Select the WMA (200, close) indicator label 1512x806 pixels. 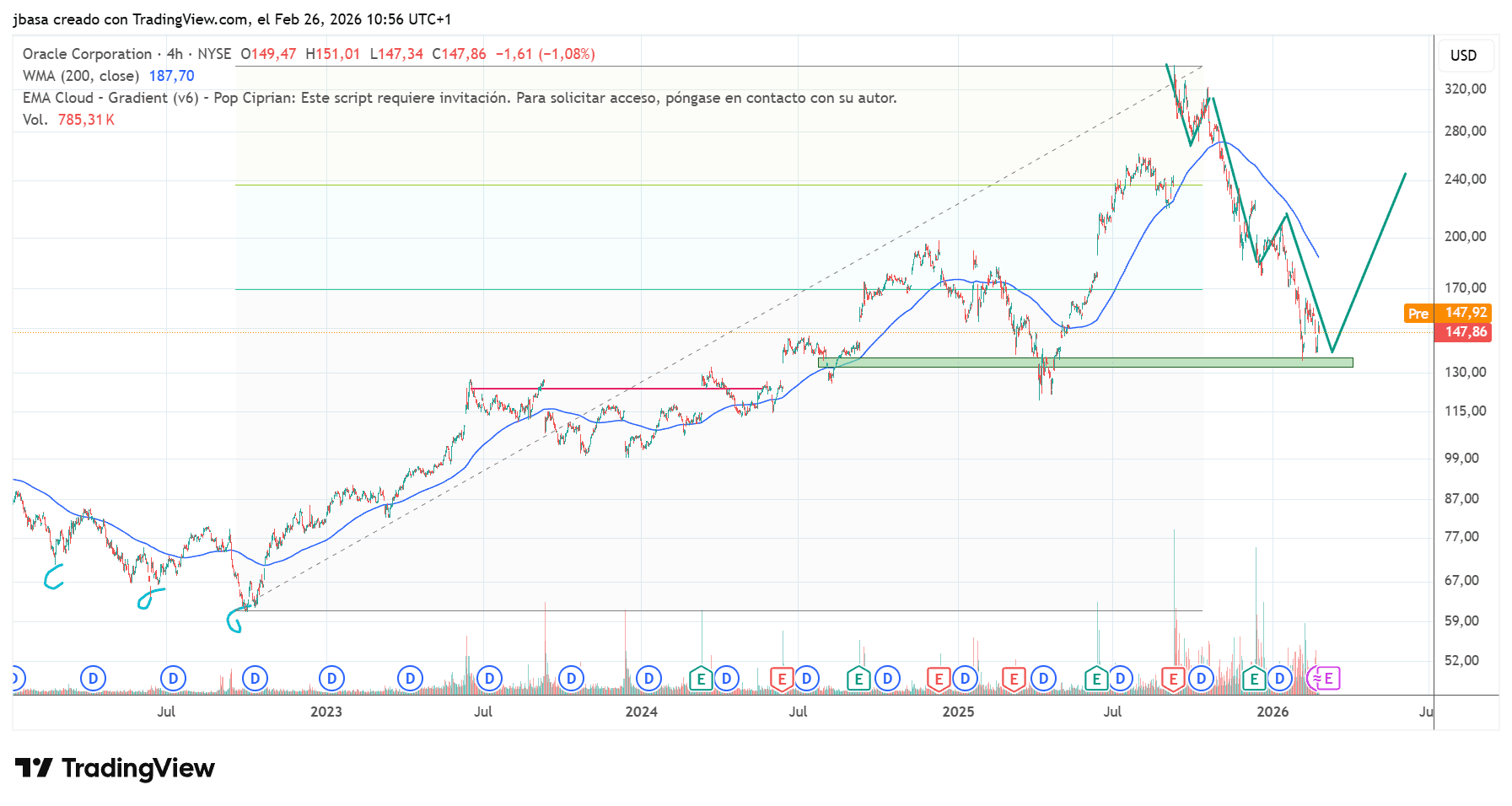[81, 76]
